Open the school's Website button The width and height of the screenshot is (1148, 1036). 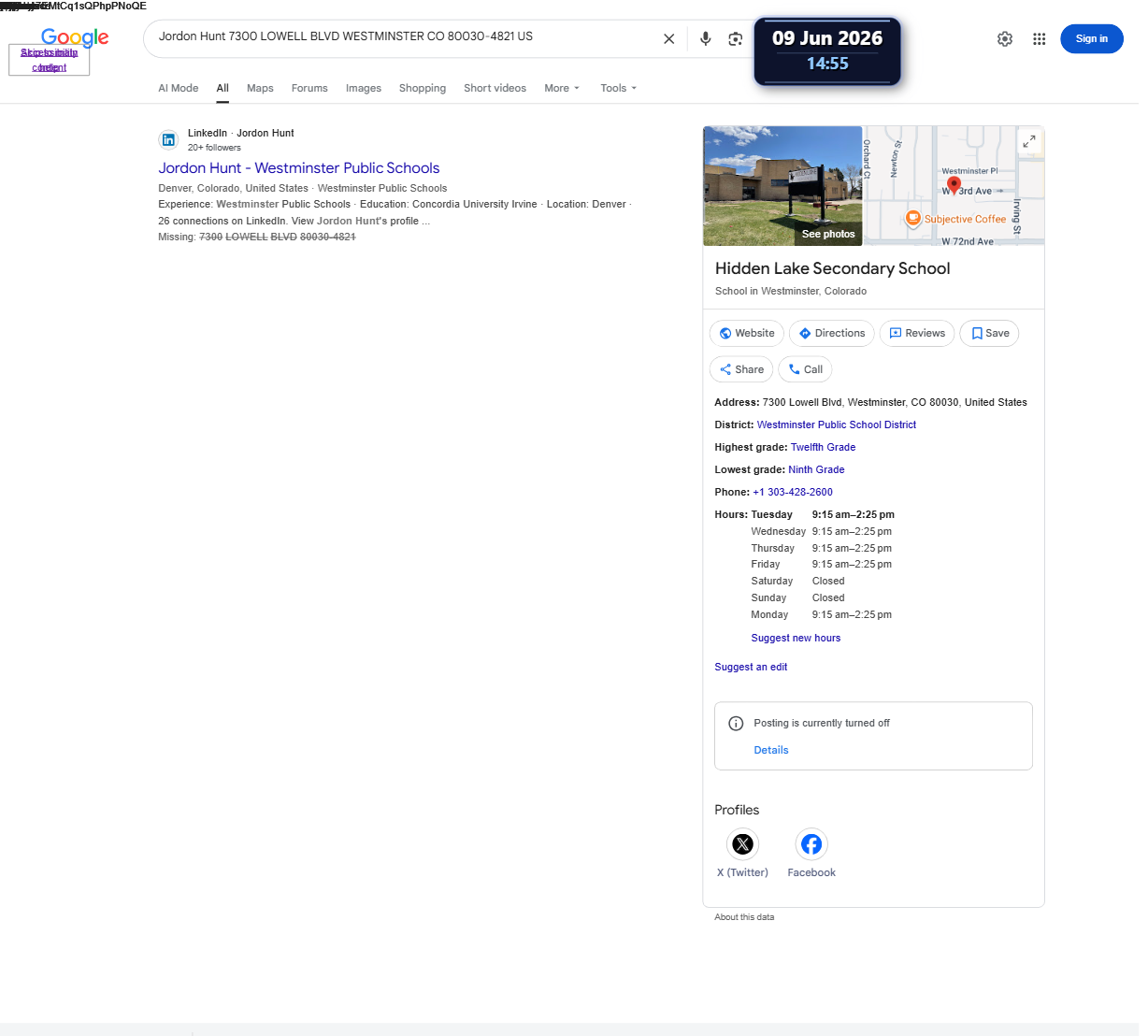point(747,334)
